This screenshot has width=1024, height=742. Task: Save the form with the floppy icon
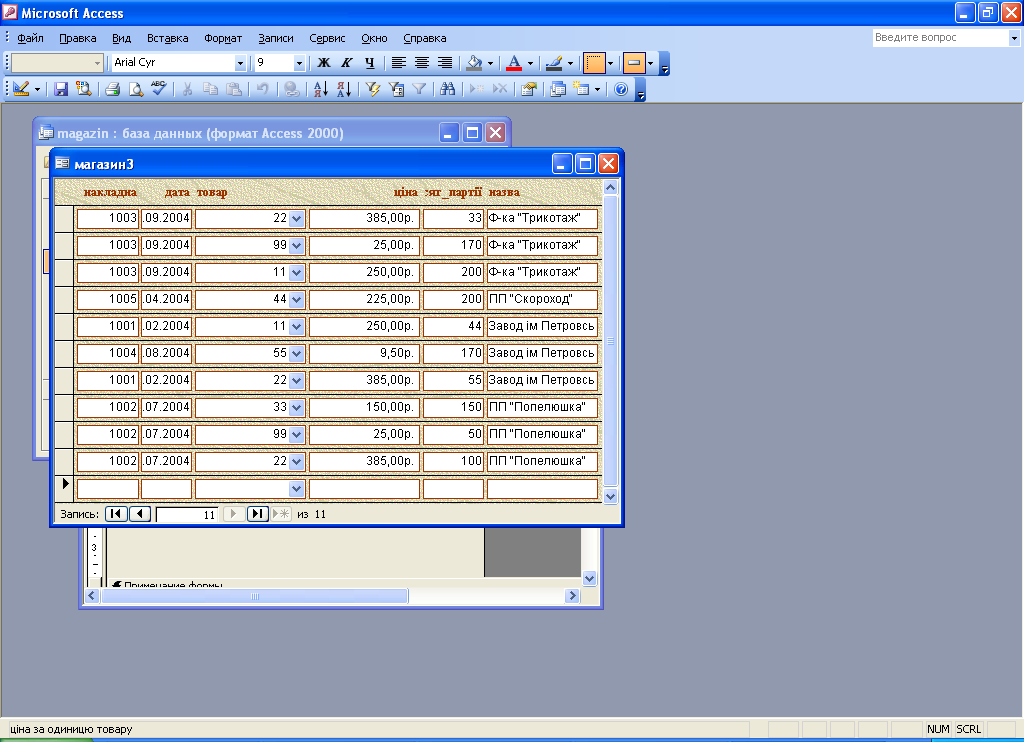61,89
